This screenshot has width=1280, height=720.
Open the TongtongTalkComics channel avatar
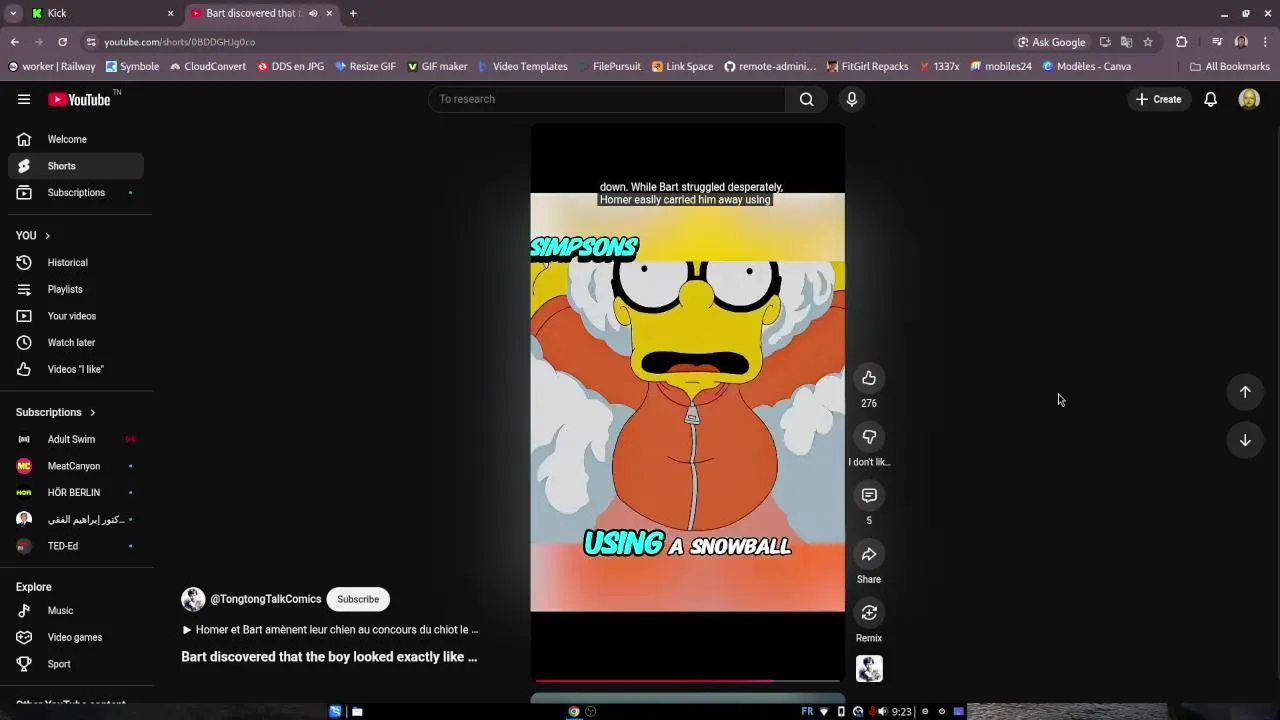[x=193, y=599]
